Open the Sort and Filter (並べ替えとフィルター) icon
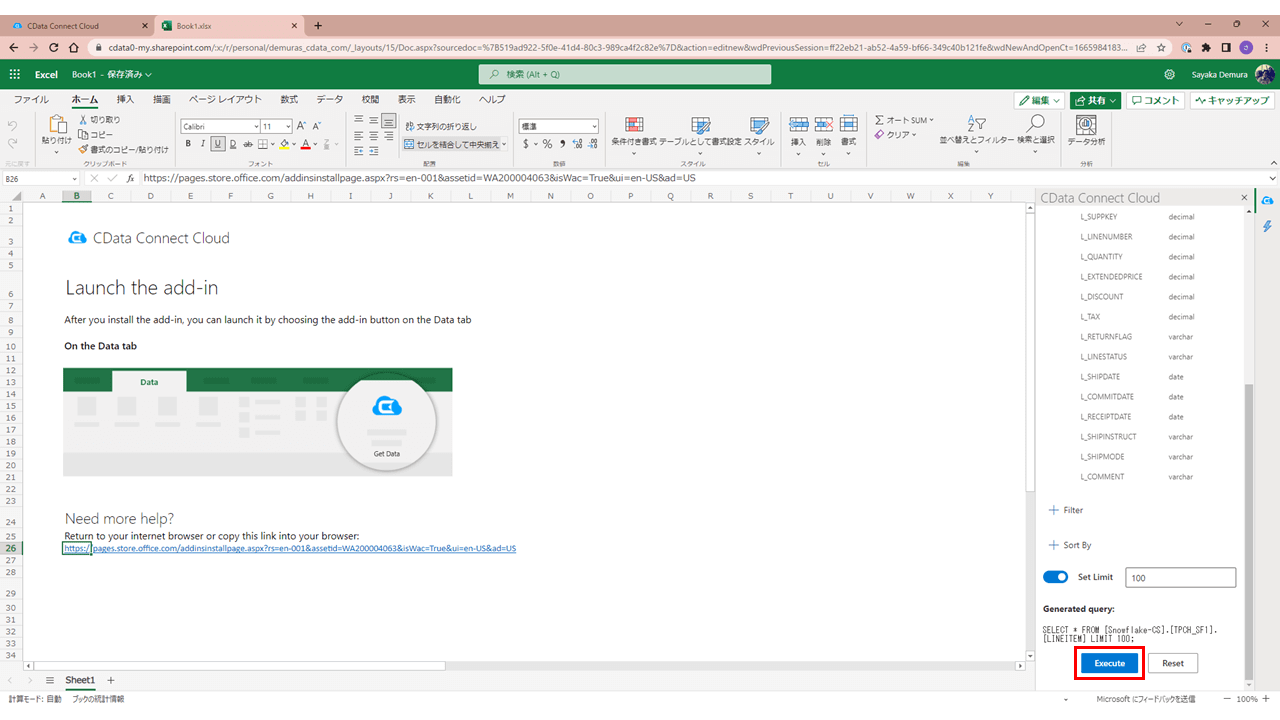 (977, 123)
